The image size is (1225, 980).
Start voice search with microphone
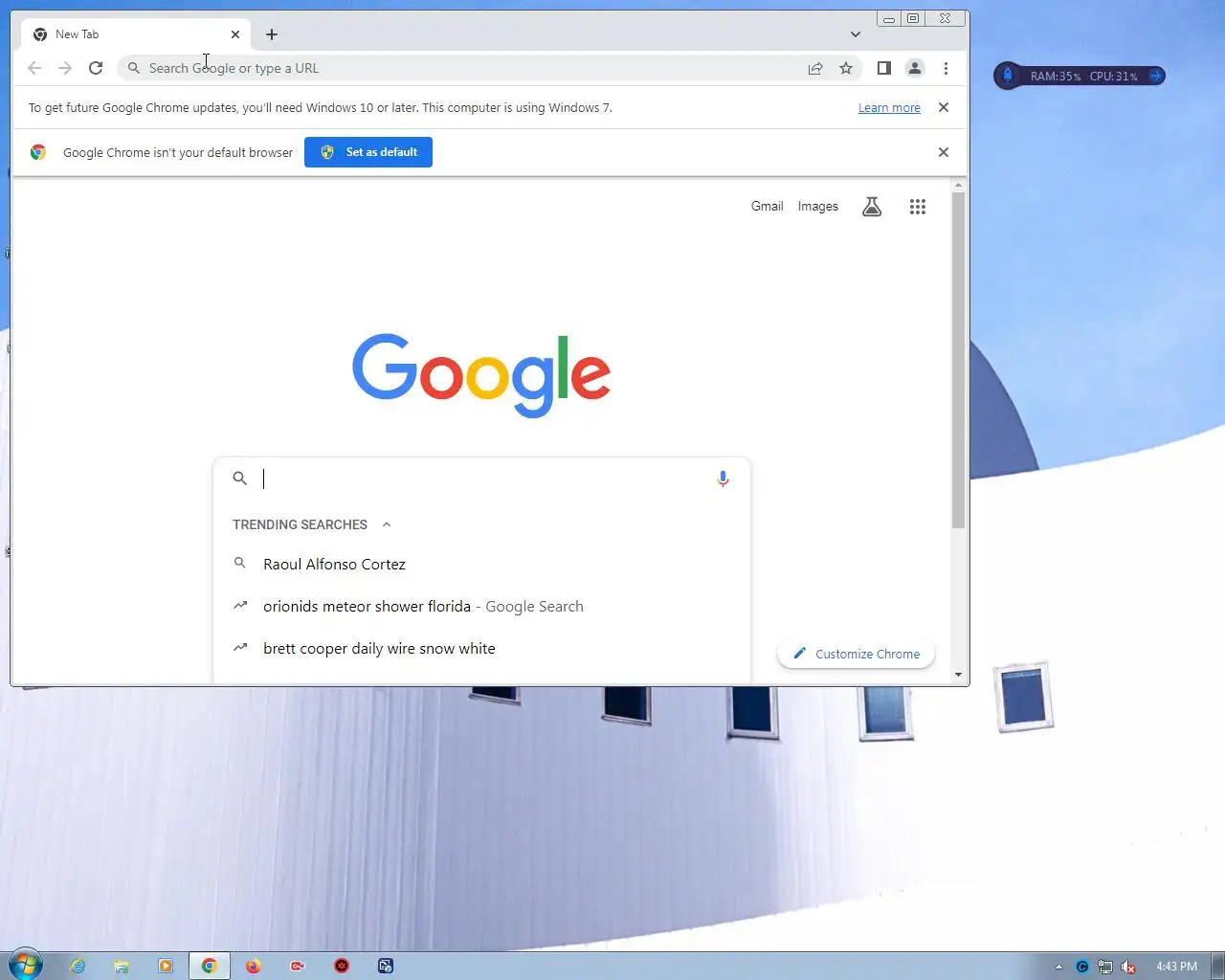click(724, 479)
